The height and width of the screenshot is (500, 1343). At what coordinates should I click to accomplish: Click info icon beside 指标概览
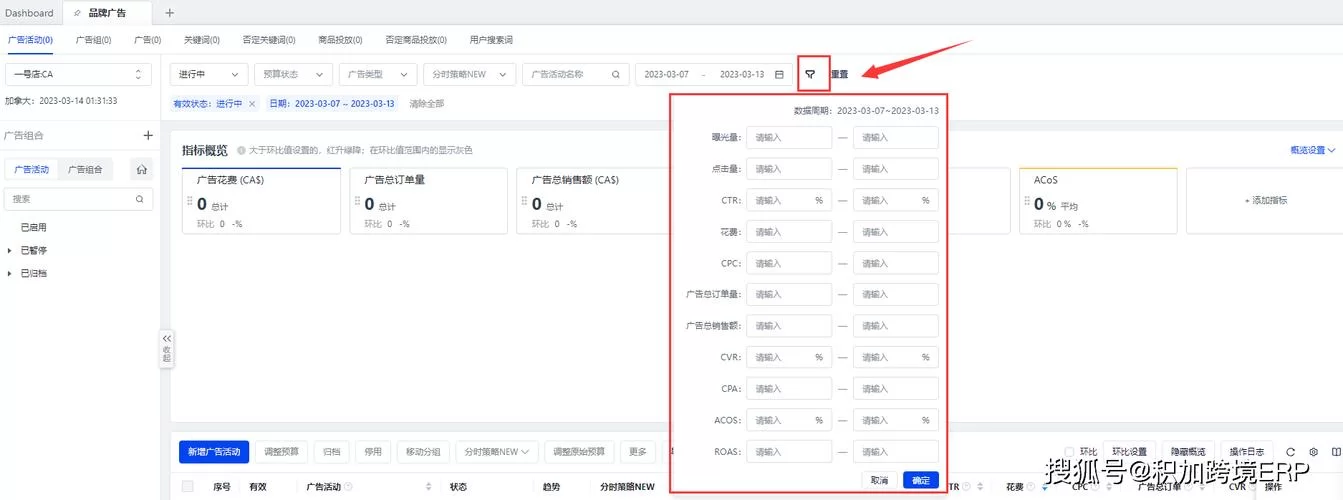click(x=241, y=150)
